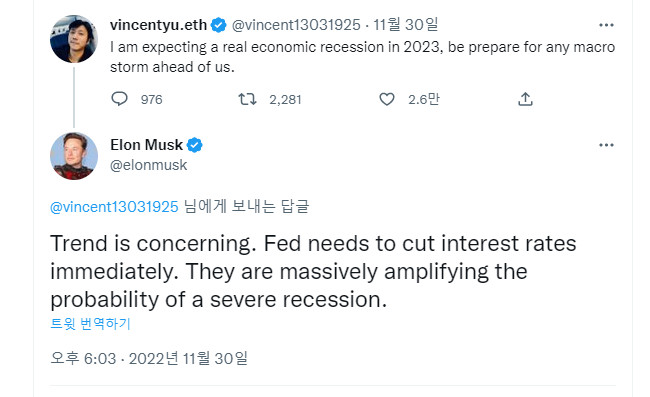Open Elon Musk's profile picture
This screenshot has height=397, width=650.
[x=74, y=156]
